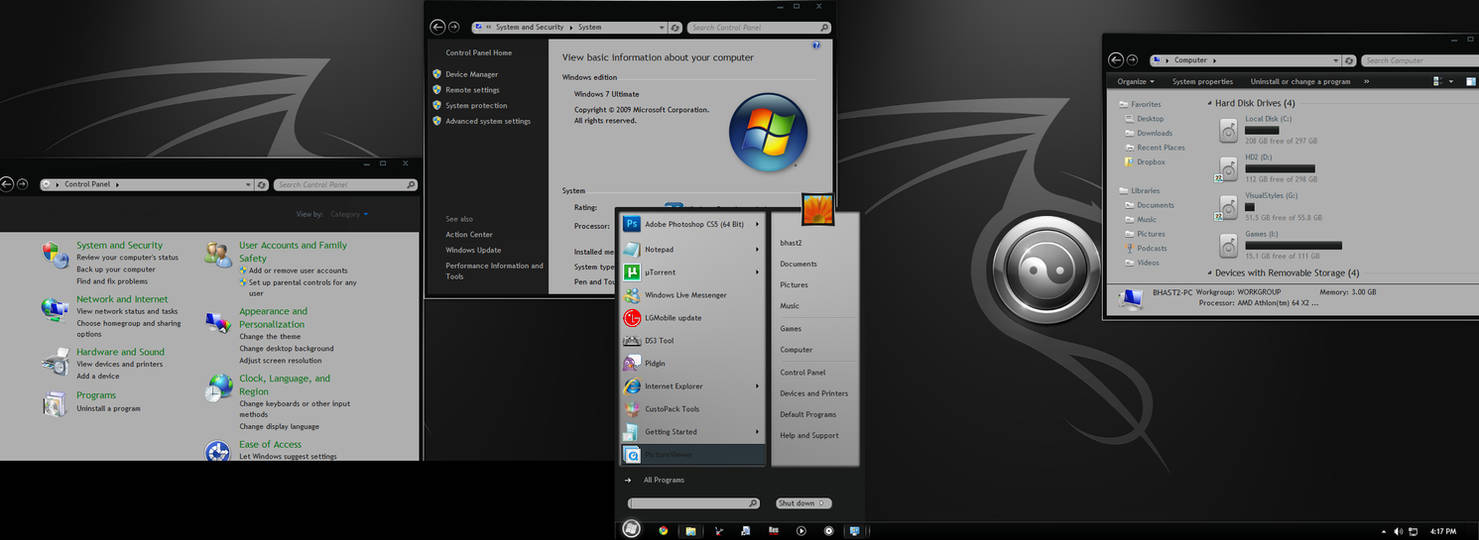The width and height of the screenshot is (1479, 540).
Task: Click System properties in Computer toolbar
Action: tap(1203, 81)
